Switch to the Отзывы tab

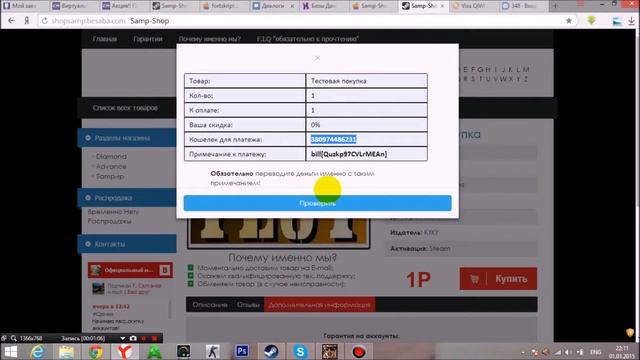coord(248,305)
